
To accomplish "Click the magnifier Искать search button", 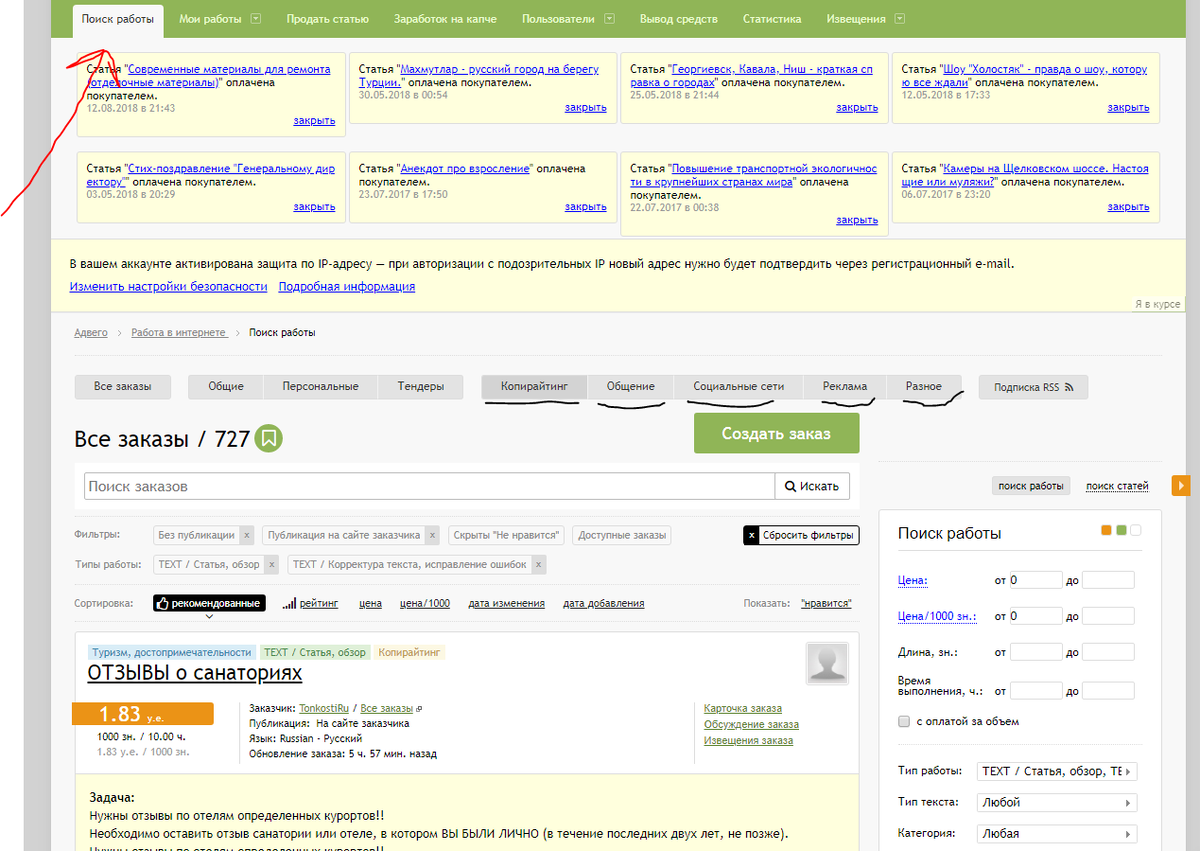I will click(x=812, y=486).
